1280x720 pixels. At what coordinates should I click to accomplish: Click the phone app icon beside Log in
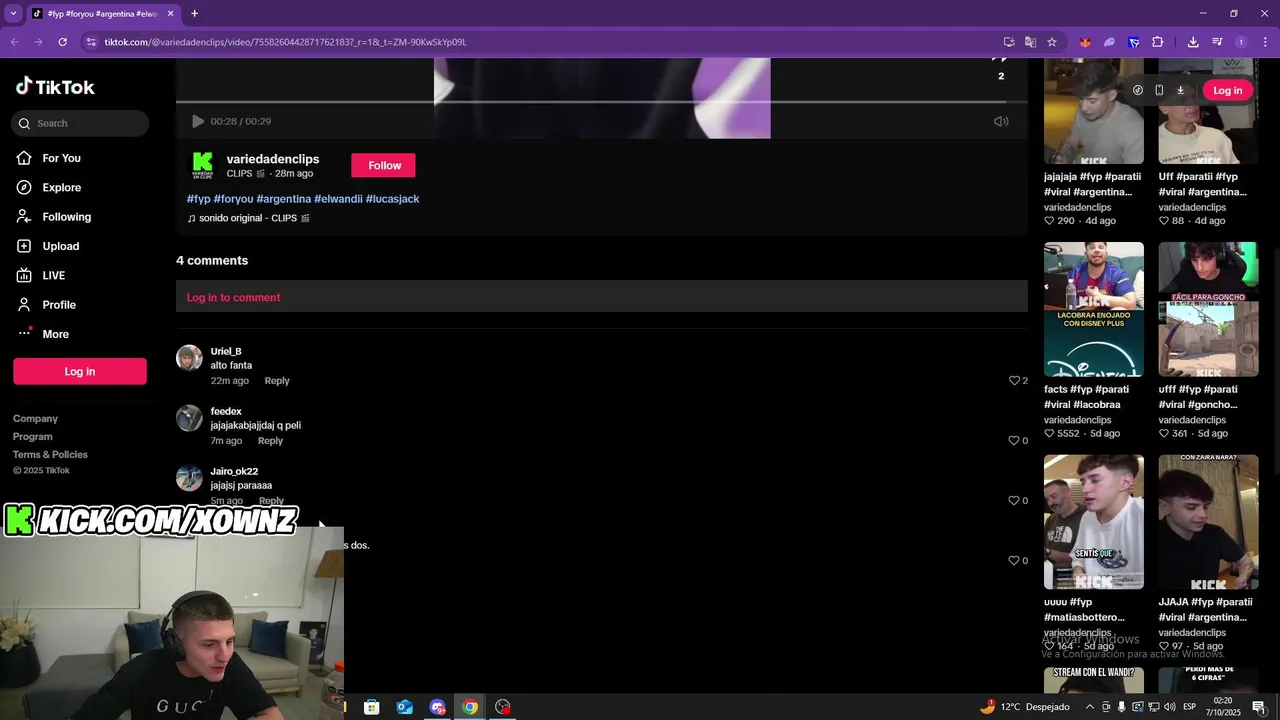[x=1159, y=90]
